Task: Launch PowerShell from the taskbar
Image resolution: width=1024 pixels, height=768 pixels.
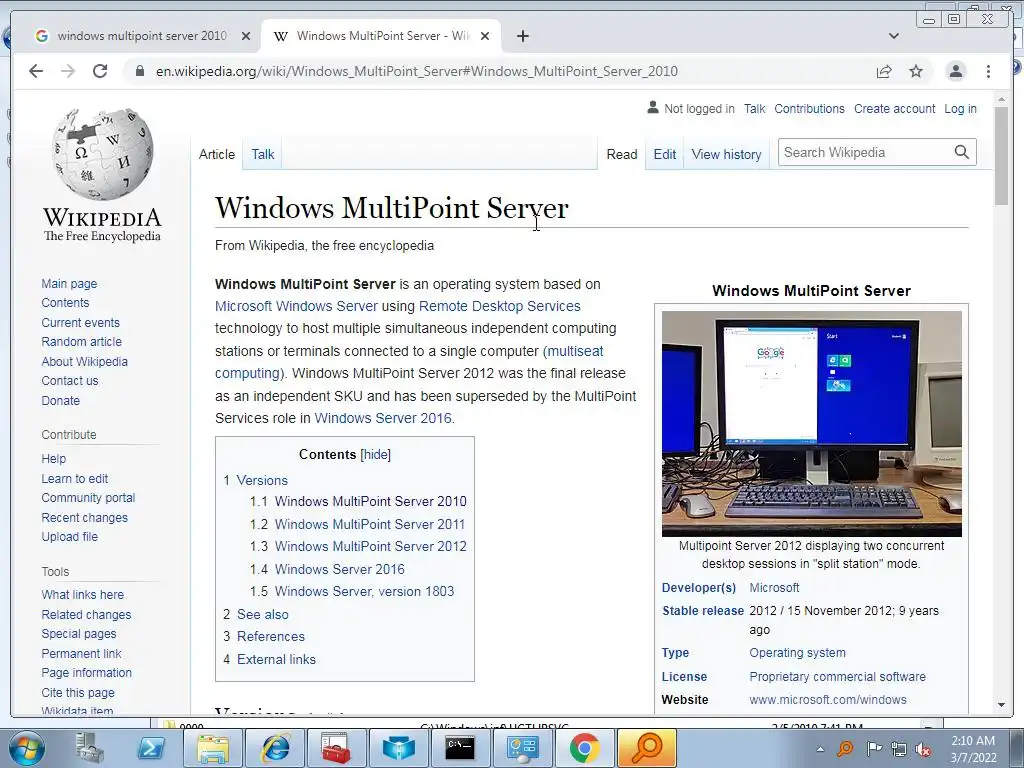Action: pyautogui.click(x=151, y=748)
